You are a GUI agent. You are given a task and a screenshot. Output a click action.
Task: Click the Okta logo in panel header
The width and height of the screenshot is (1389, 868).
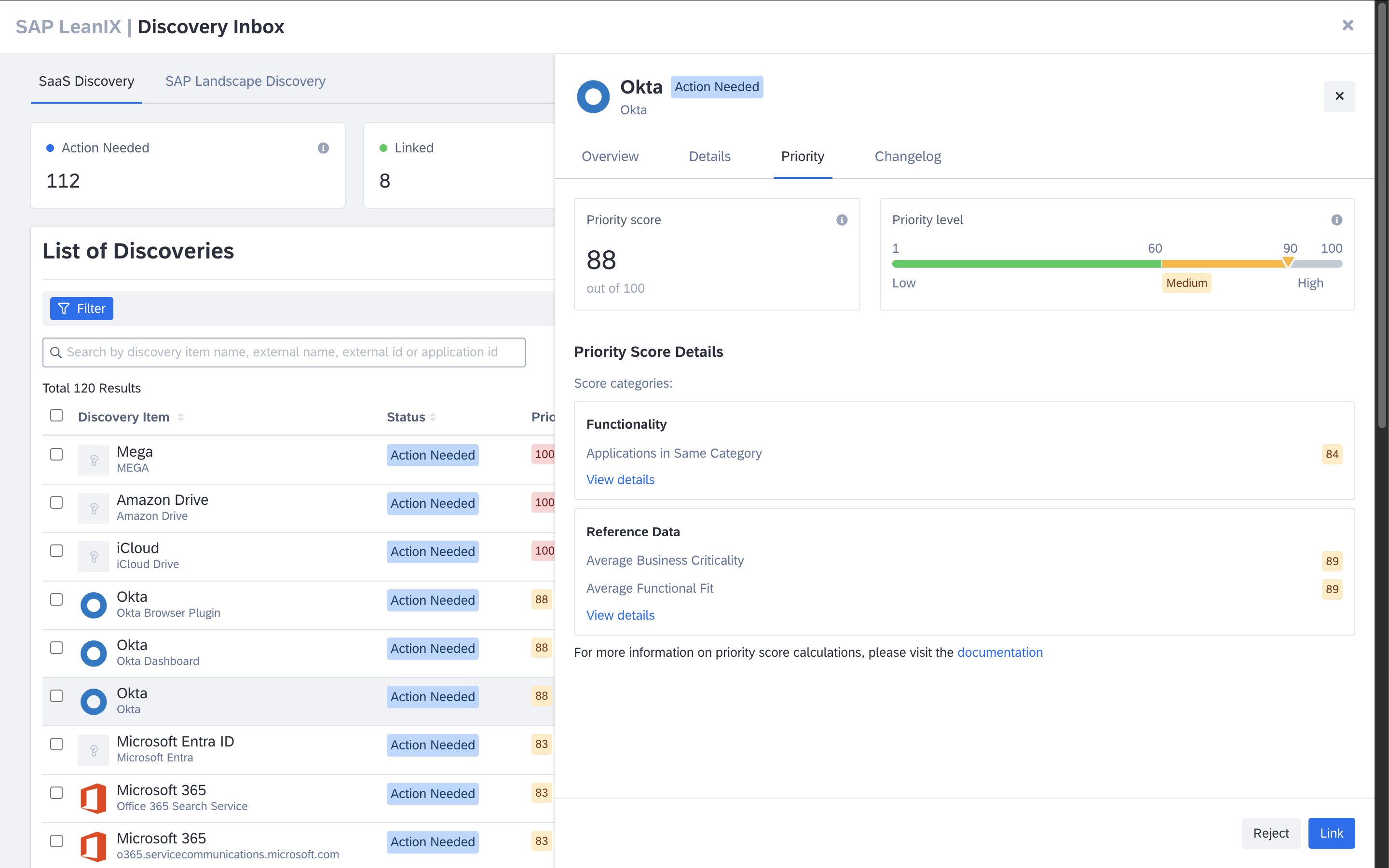pos(593,96)
